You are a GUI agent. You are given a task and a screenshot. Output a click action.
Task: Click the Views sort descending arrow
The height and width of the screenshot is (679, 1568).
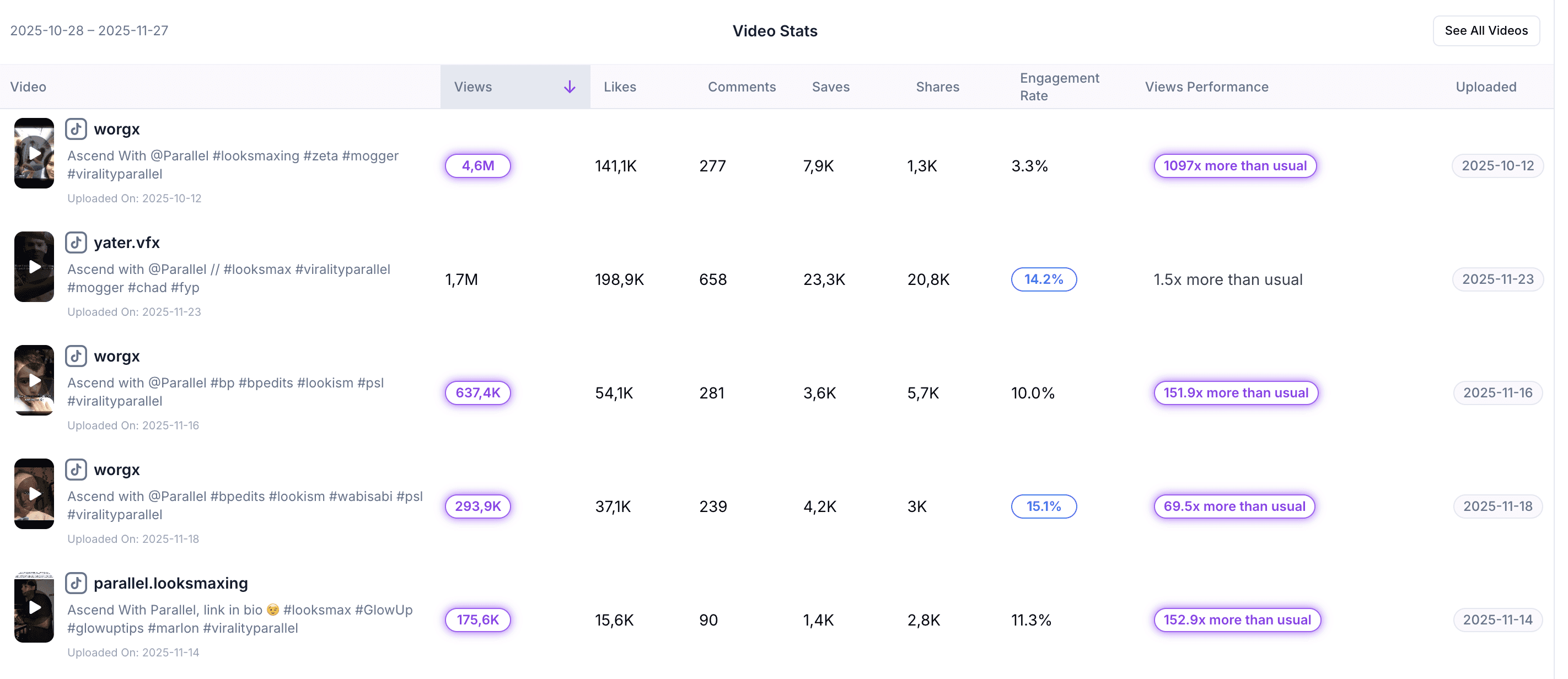[x=569, y=87]
